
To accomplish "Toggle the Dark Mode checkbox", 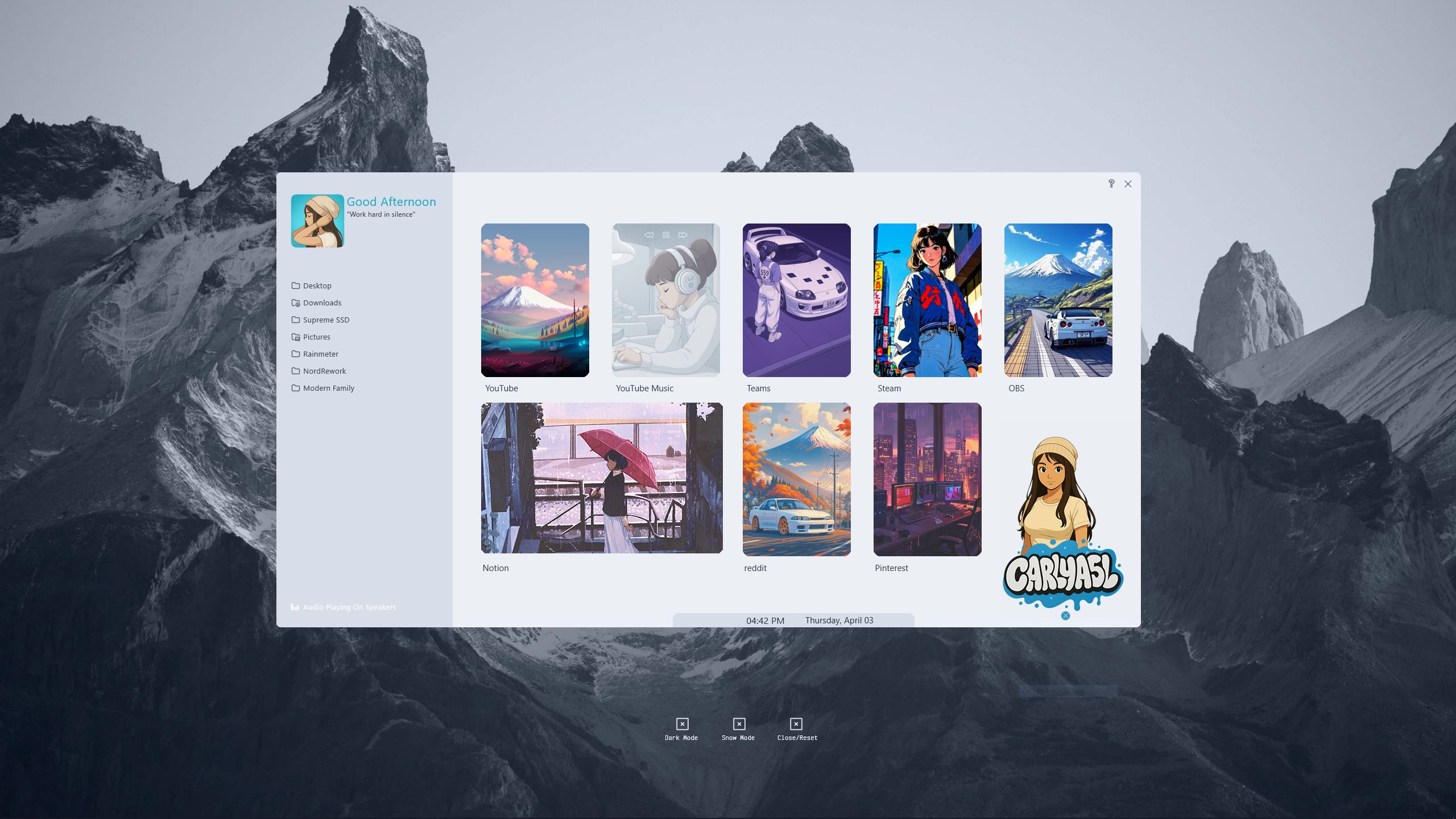I will point(681,723).
